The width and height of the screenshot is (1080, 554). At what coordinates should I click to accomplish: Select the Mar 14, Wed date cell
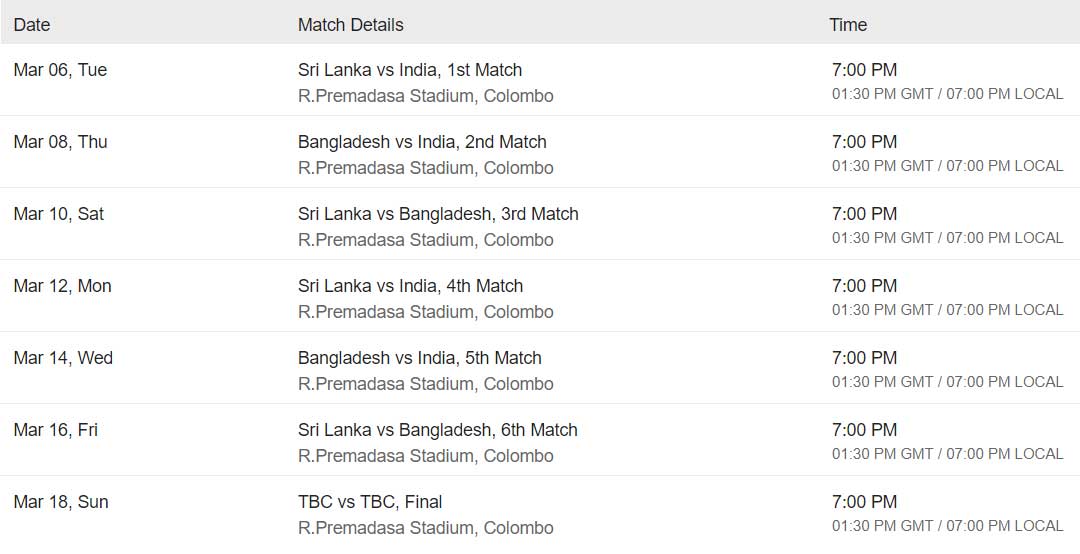click(x=63, y=358)
